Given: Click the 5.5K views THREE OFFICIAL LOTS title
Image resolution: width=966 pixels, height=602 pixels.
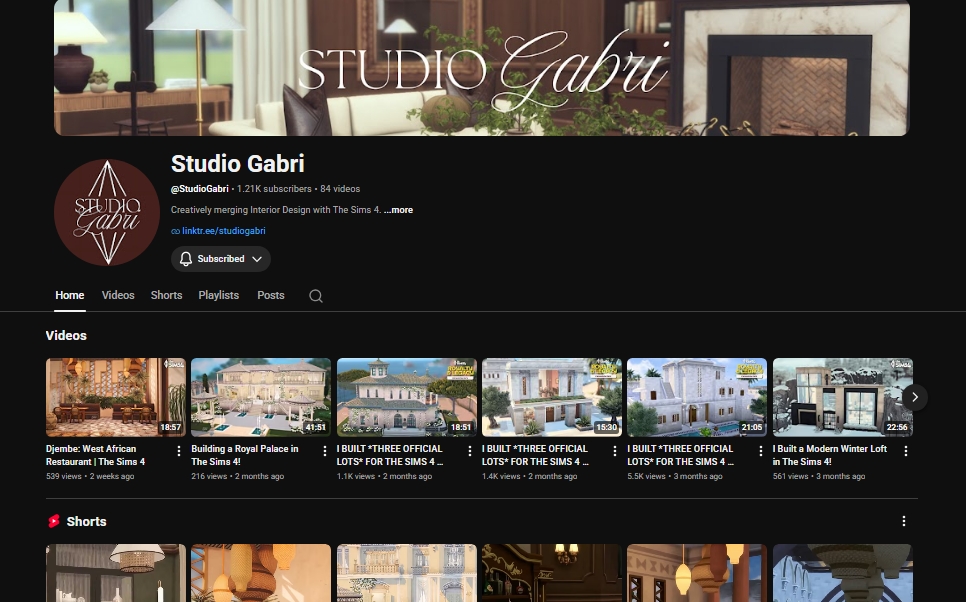Looking at the screenshot, I should pos(681,455).
